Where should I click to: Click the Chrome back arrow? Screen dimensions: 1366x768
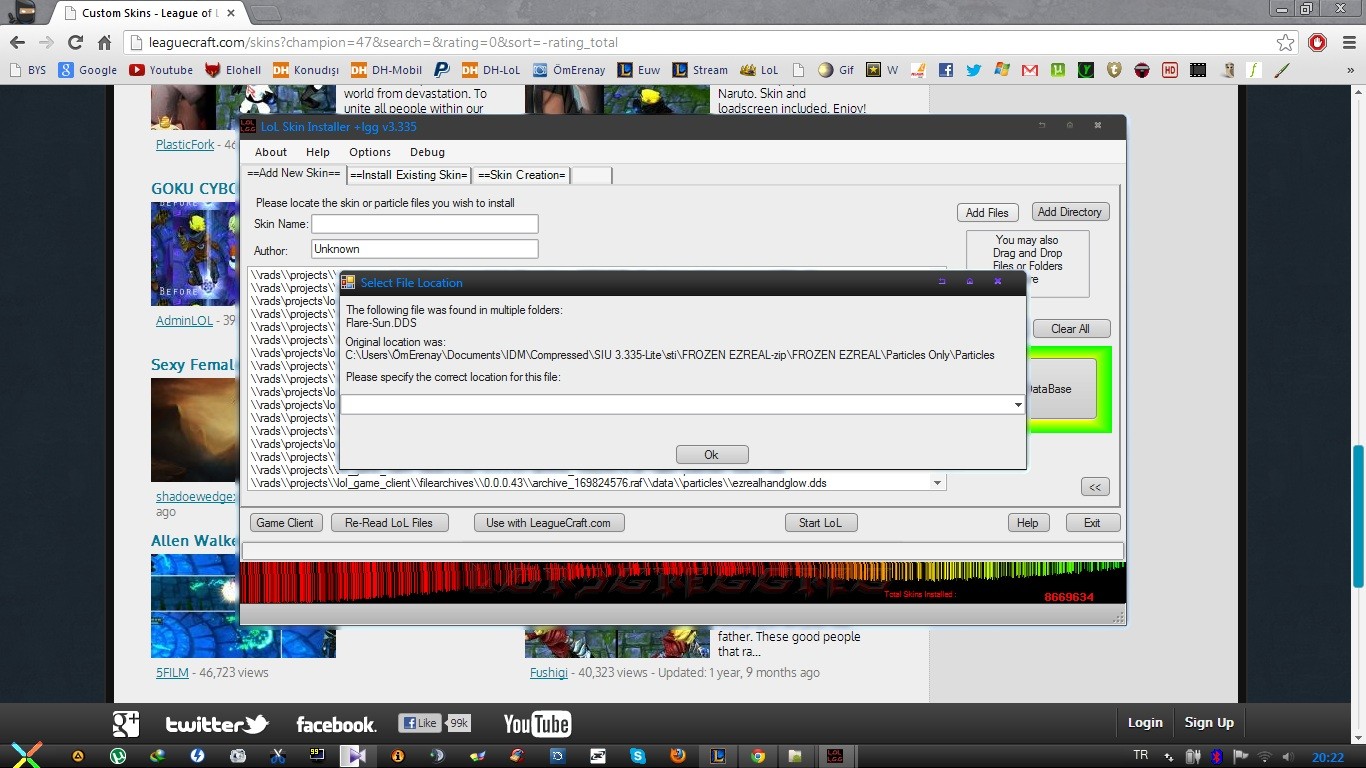17,42
